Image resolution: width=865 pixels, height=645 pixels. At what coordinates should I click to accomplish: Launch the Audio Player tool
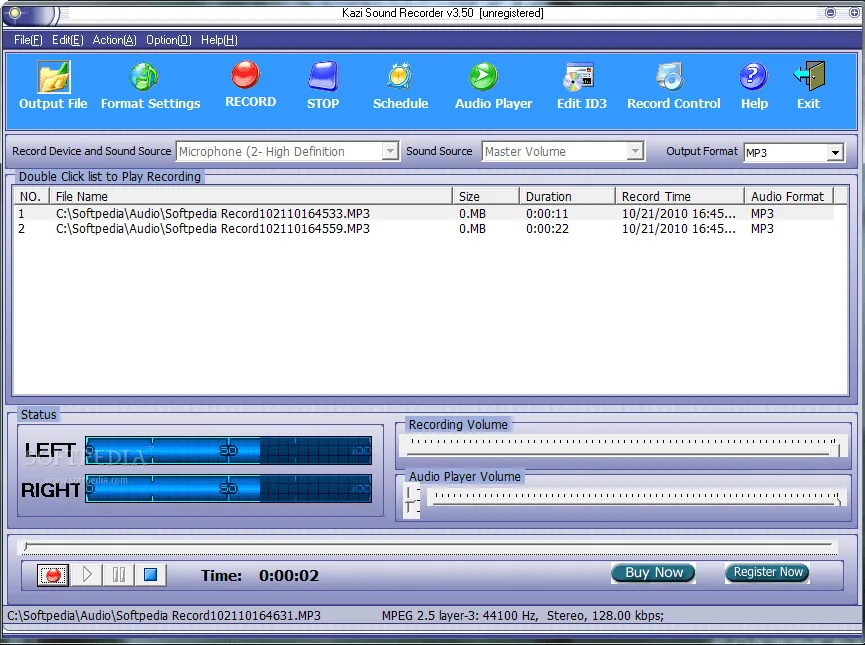click(493, 86)
